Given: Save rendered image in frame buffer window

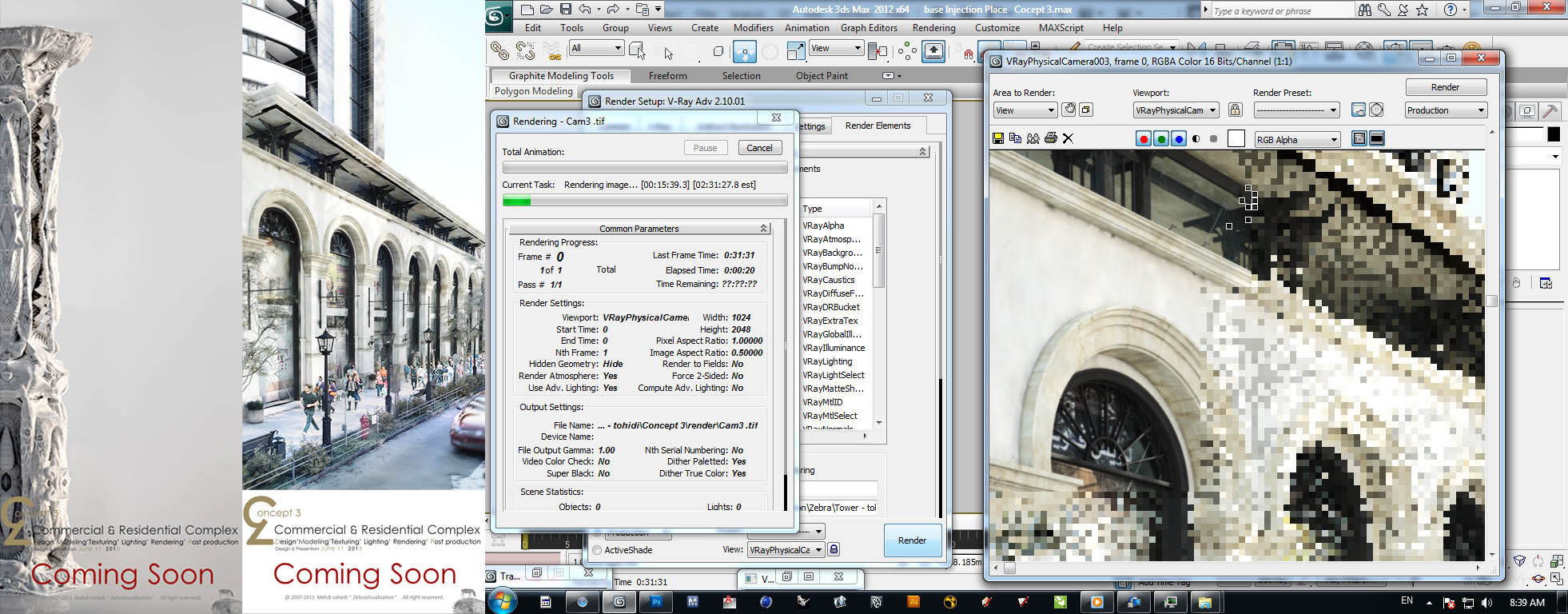Looking at the screenshot, I should [998, 138].
